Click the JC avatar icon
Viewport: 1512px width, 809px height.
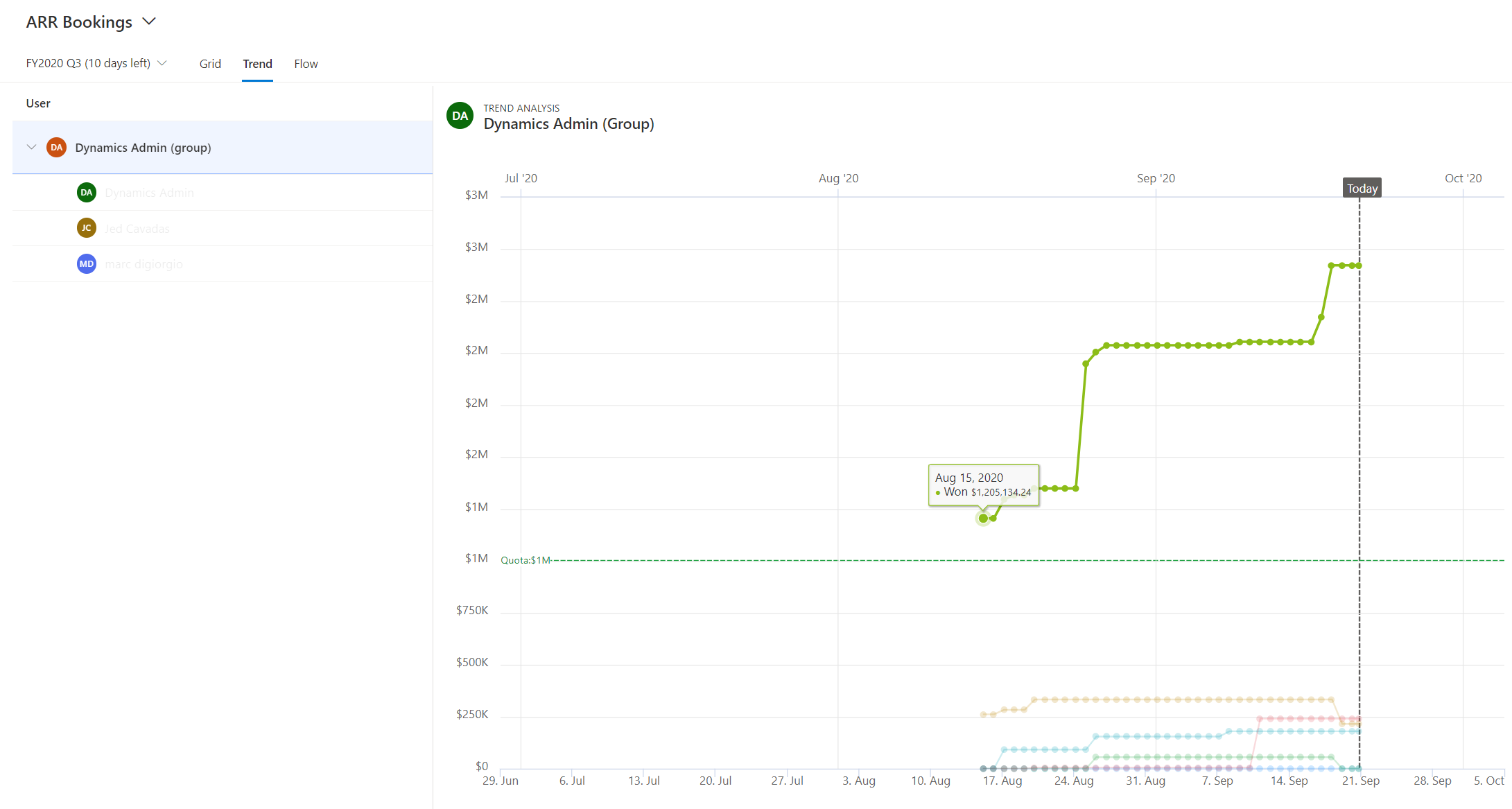pos(87,227)
